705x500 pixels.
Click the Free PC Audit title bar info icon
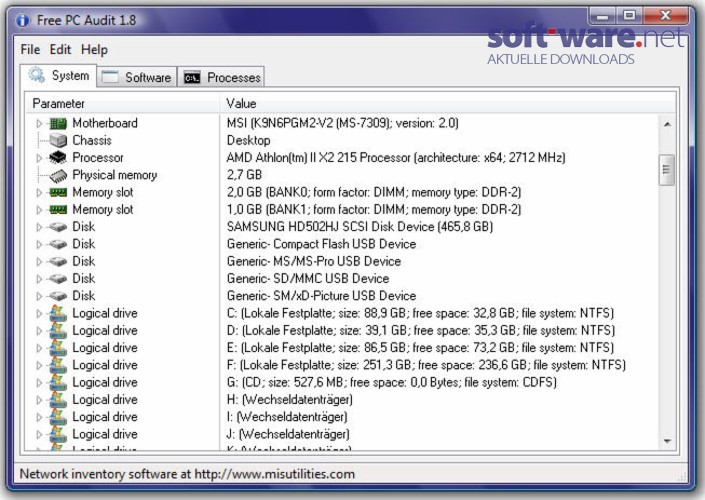(22, 20)
